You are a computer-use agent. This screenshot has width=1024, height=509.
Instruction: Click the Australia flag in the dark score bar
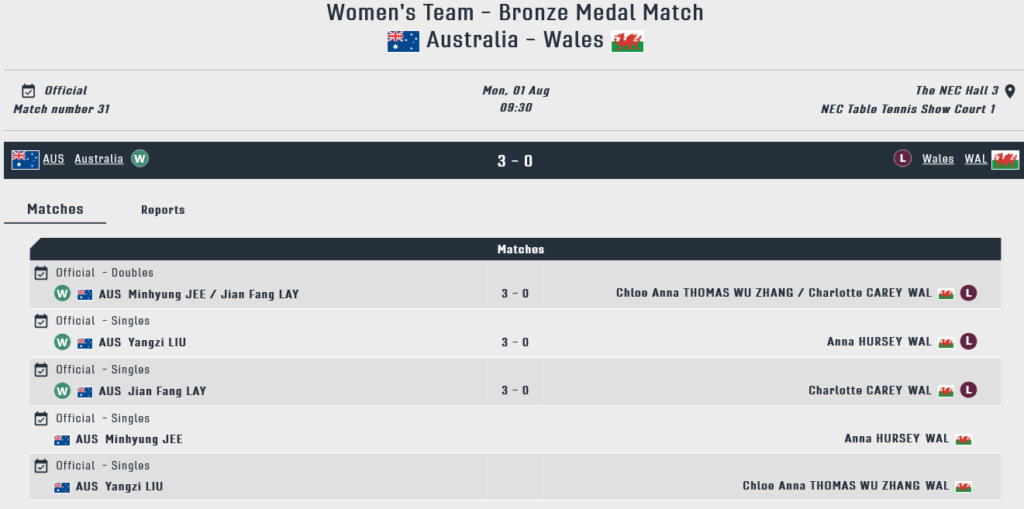point(25,159)
